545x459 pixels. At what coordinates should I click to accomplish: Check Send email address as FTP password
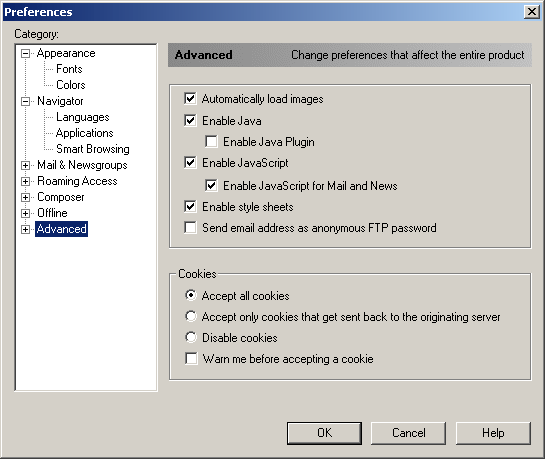pyautogui.click(x=190, y=228)
